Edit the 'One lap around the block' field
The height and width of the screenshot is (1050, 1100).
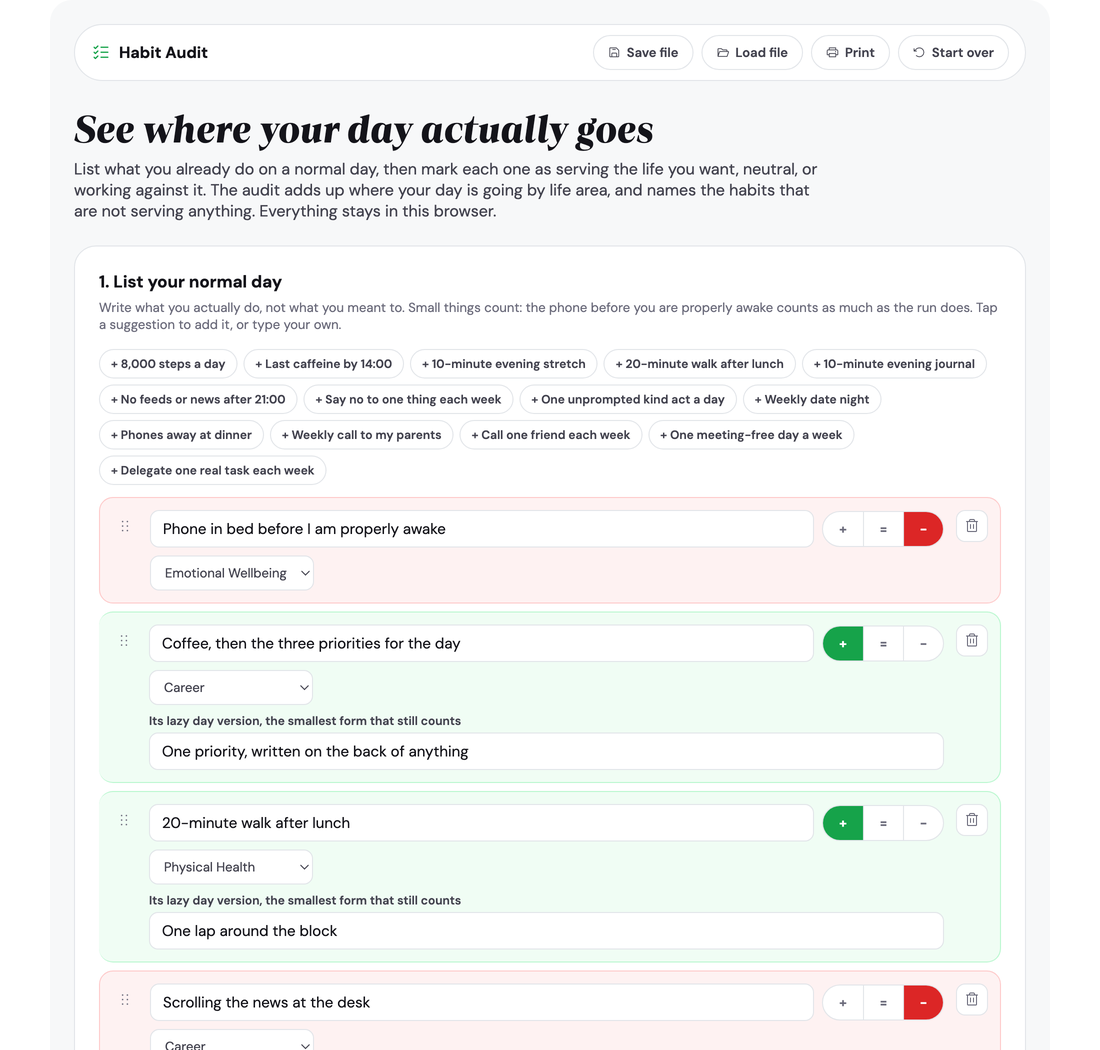coord(546,931)
